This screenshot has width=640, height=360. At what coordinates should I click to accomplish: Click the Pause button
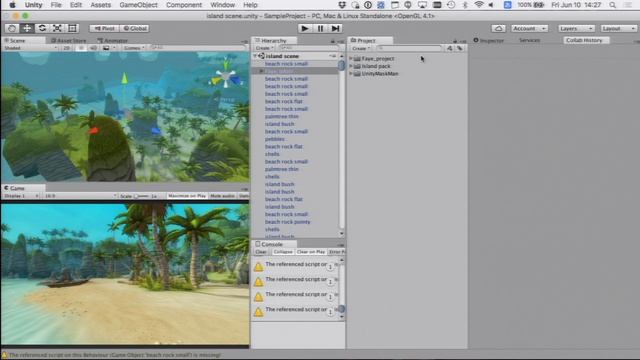click(x=320, y=28)
